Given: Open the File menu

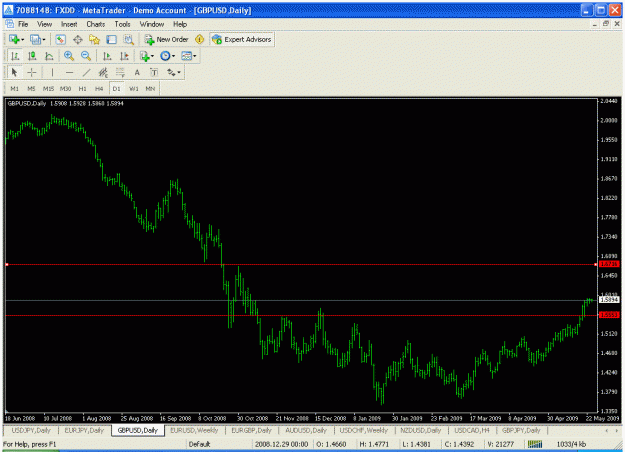Looking at the screenshot, I should point(23,24).
